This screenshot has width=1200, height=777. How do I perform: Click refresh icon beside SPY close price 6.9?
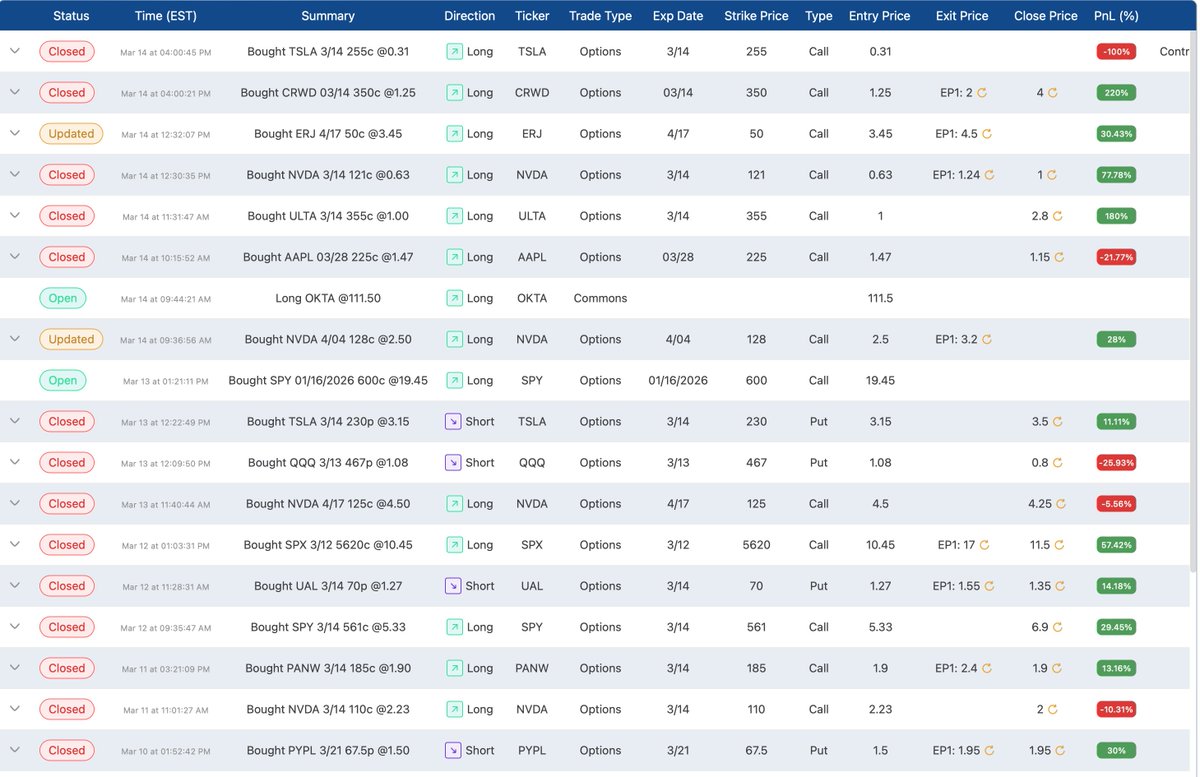1058,627
